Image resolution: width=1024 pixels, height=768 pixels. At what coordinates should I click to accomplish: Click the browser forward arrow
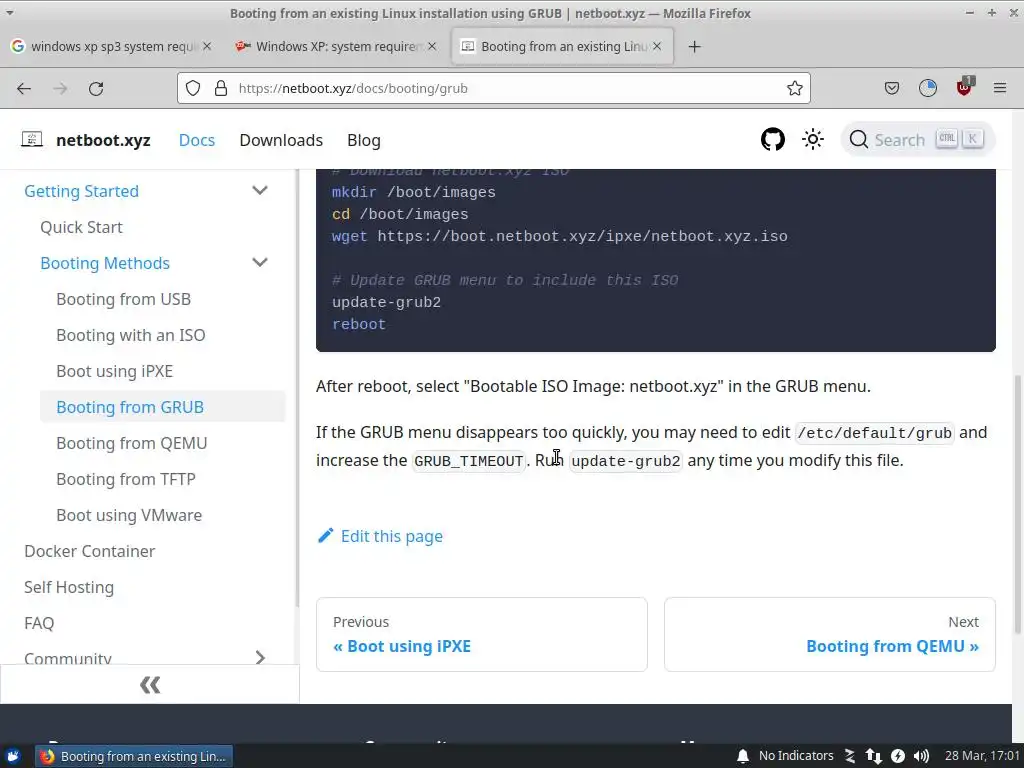(60, 88)
